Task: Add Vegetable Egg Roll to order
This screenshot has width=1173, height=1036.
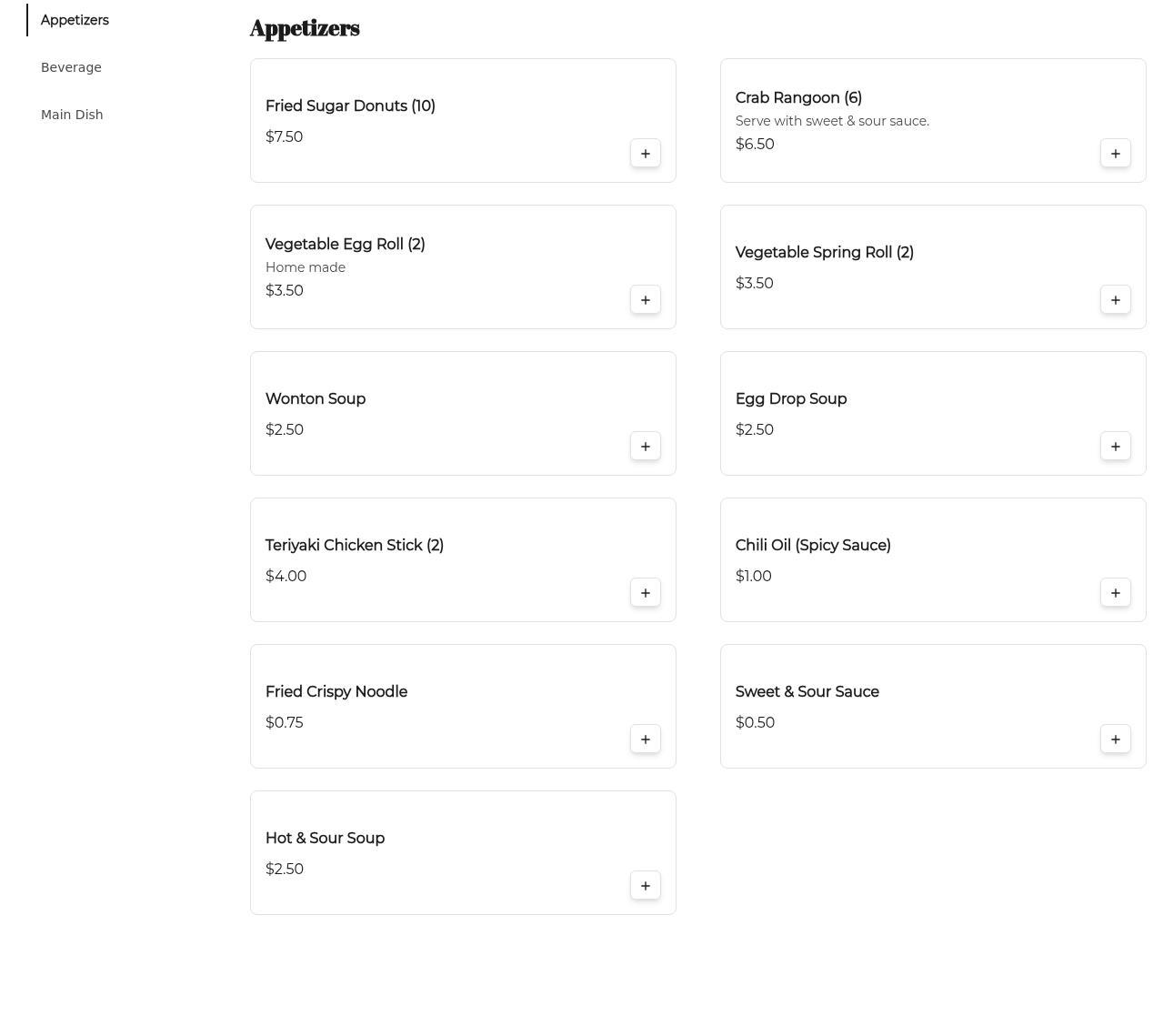Action: (645, 300)
